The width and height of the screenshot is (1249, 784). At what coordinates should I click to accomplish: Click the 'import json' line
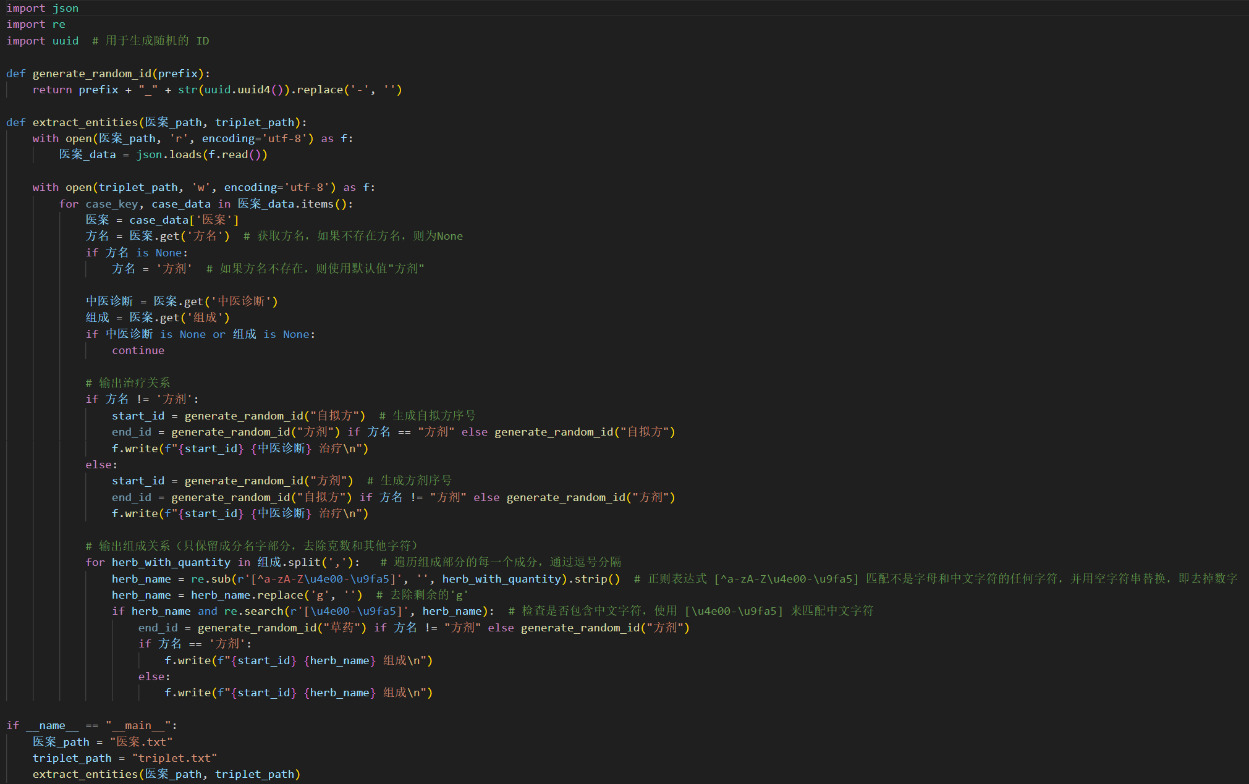coord(42,8)
